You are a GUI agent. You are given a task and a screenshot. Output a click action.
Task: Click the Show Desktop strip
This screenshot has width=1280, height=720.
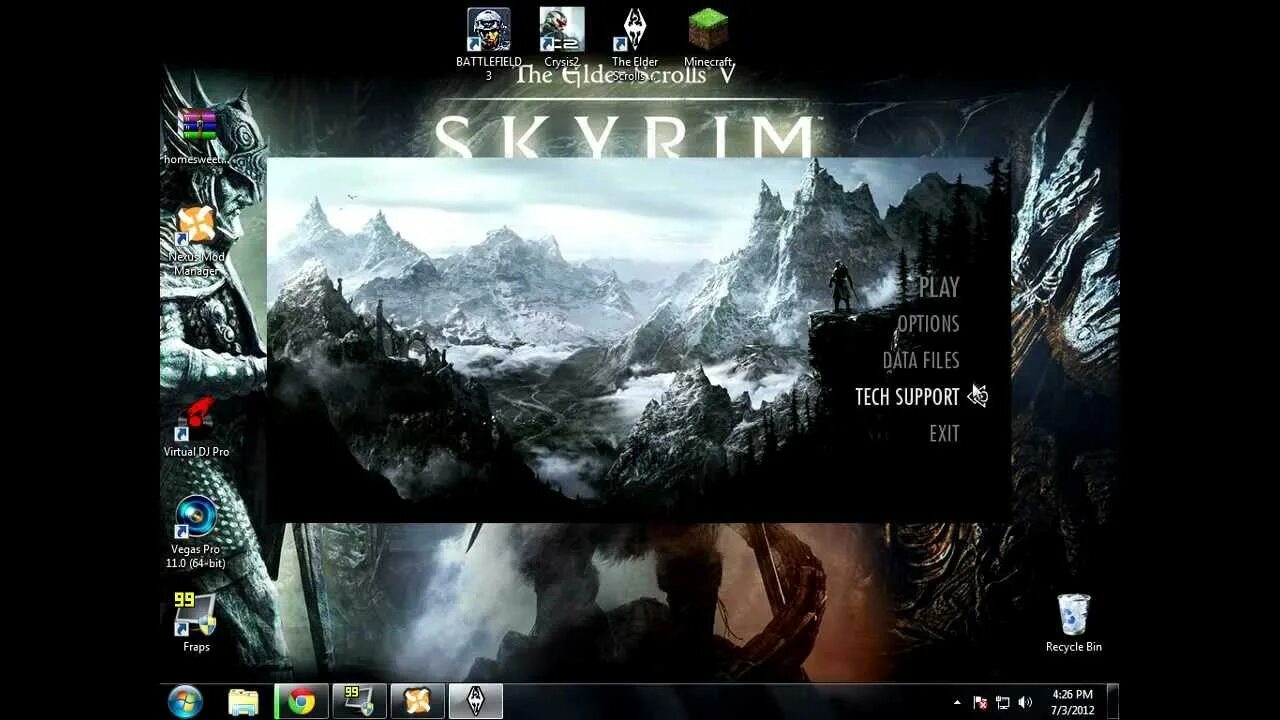(x=1112, y=702)
